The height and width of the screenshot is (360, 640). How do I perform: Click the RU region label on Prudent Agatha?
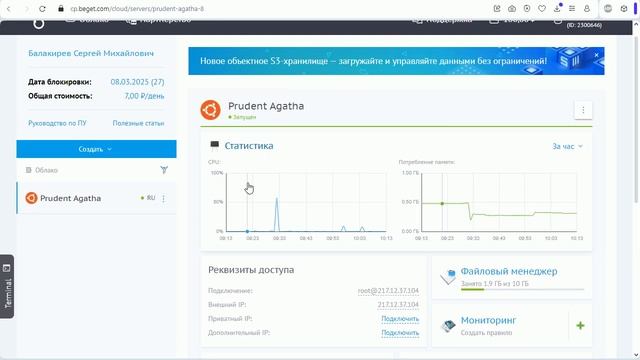pos(151,198)
